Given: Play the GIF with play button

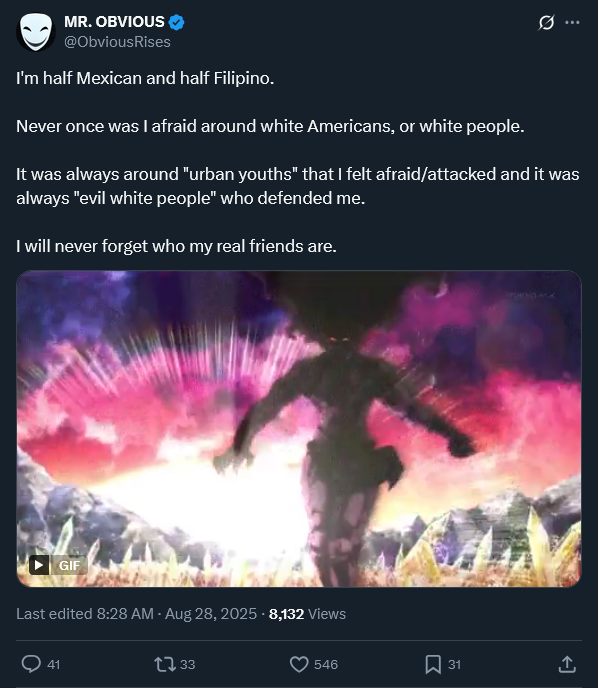Looking at the screenshot, I should click(x=39, y=565).
